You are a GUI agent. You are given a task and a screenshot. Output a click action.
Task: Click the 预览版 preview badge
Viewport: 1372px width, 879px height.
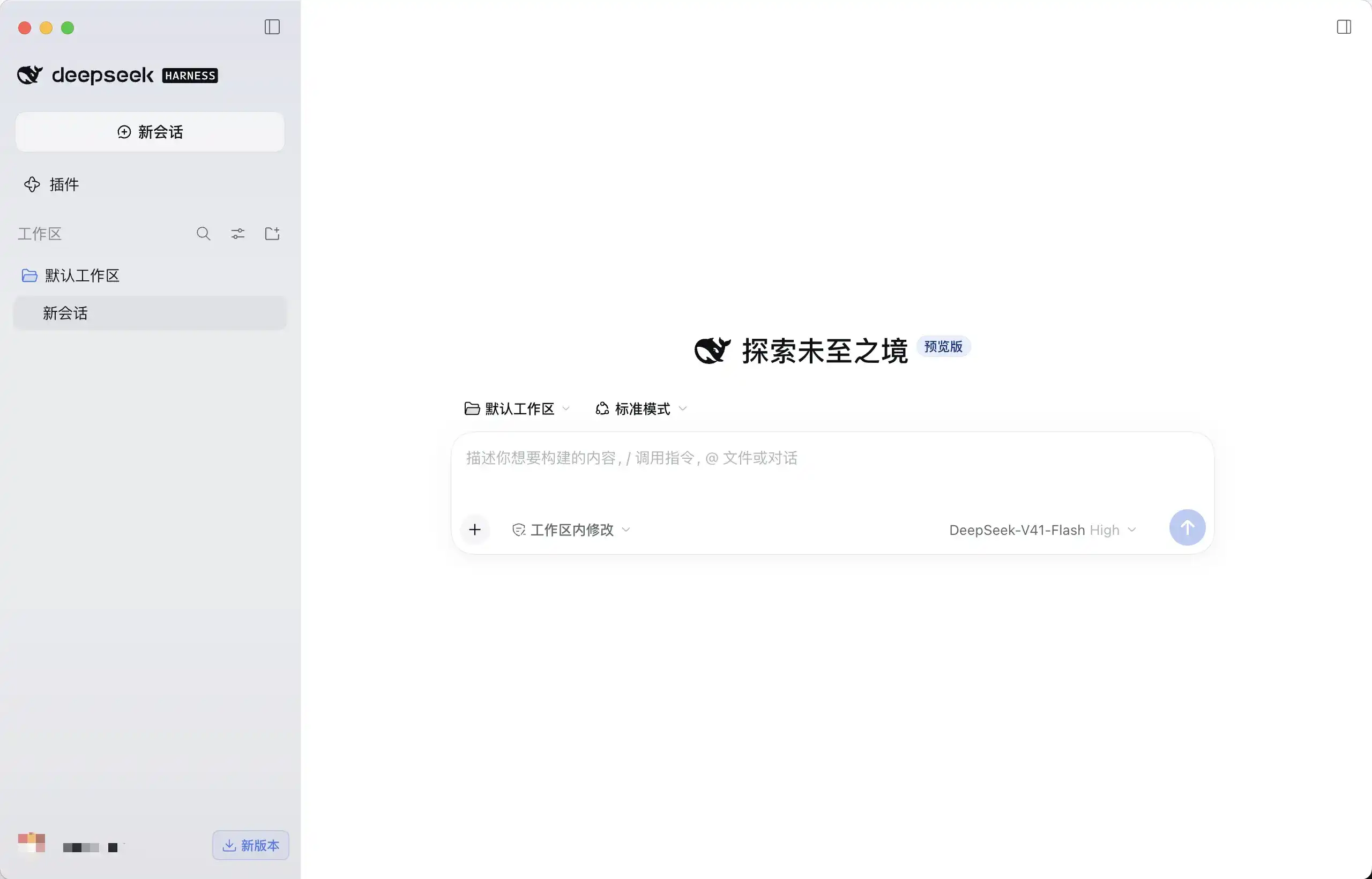pyautogui.click(x=943, y=346)
